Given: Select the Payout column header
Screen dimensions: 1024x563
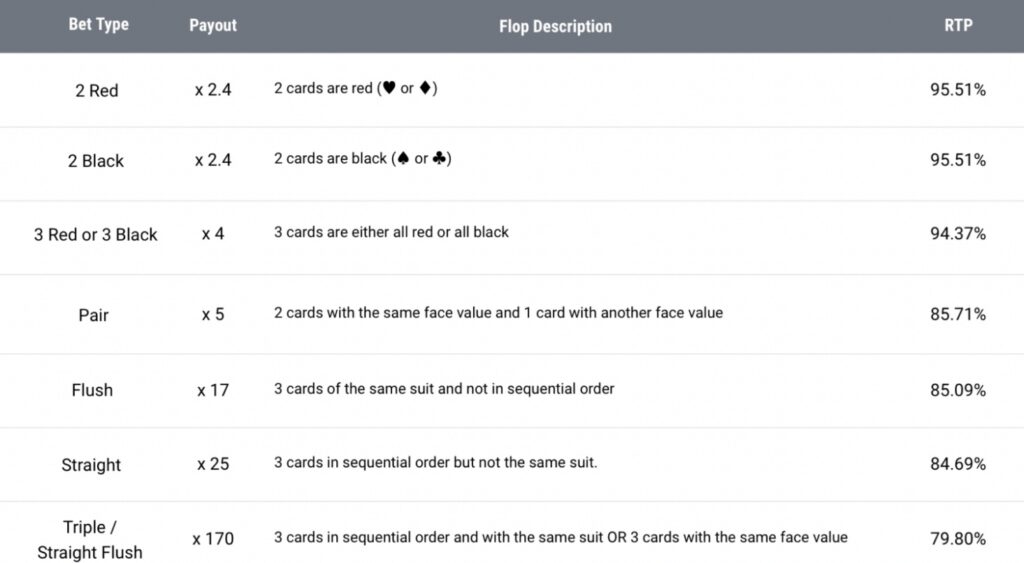Looking at the screenshot, I should [213, 25].
